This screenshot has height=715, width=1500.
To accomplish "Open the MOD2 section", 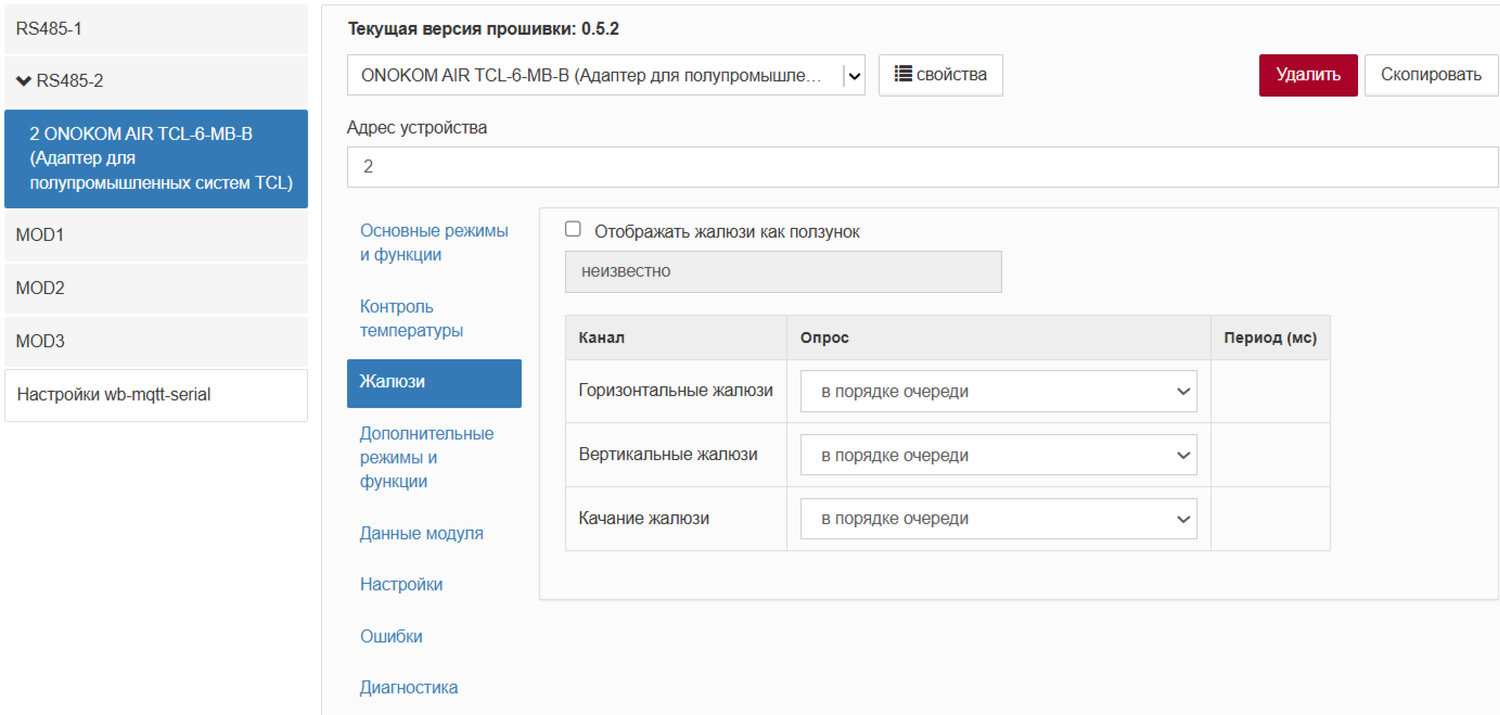I will [x=156, y=288].
